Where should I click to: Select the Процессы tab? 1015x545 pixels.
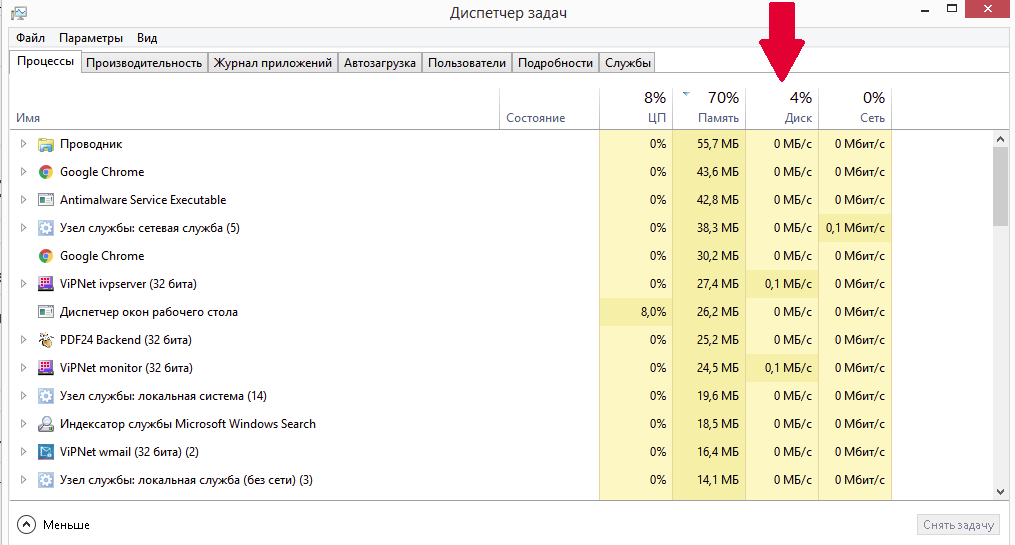pyautogui.click(x=45, y=61)
